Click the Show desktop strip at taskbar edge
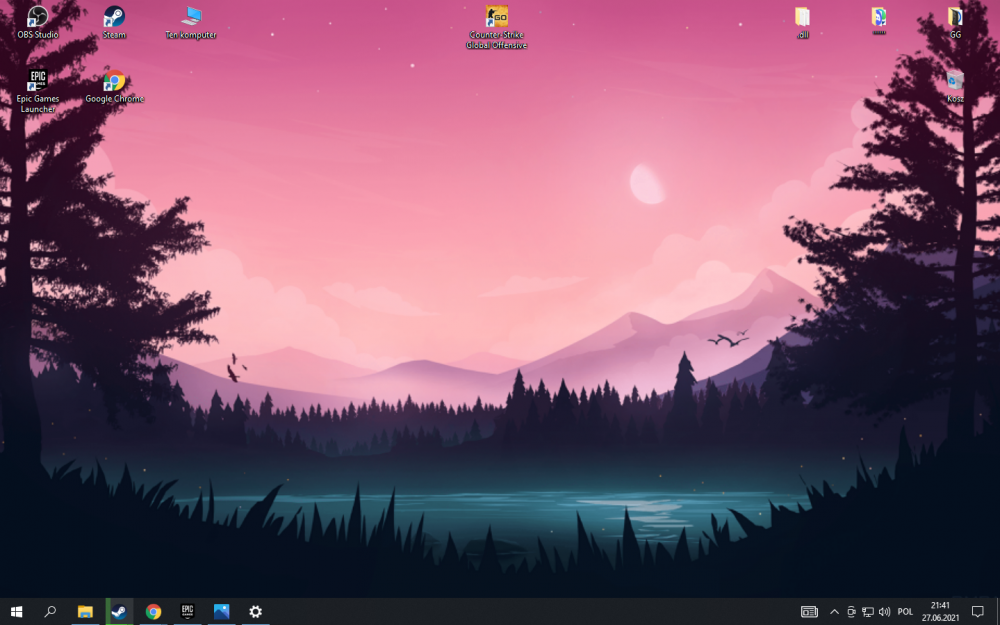Viewport: 1000px width, 625px height. point(997,612)
